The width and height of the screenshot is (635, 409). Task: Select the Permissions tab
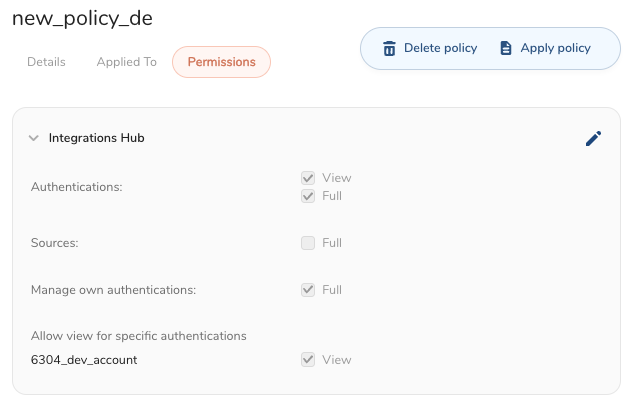(221, 62)
